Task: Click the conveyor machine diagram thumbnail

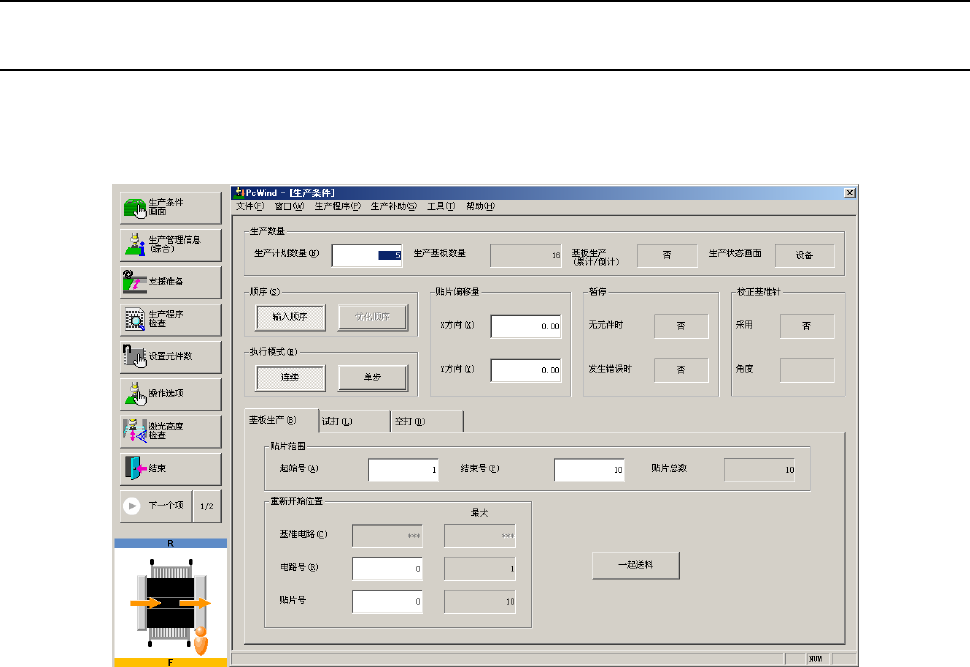Action: tap(170, 603)
